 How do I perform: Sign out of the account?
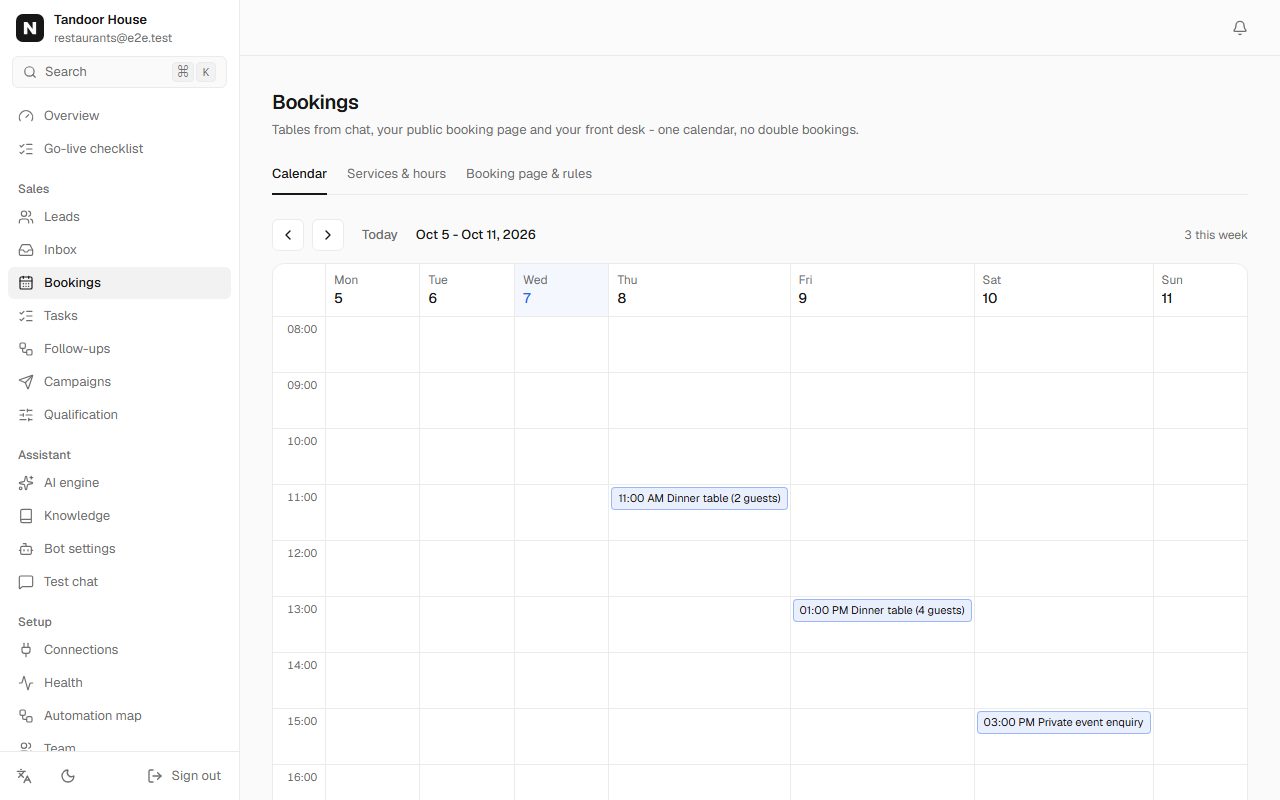click(x=185, y=776)
